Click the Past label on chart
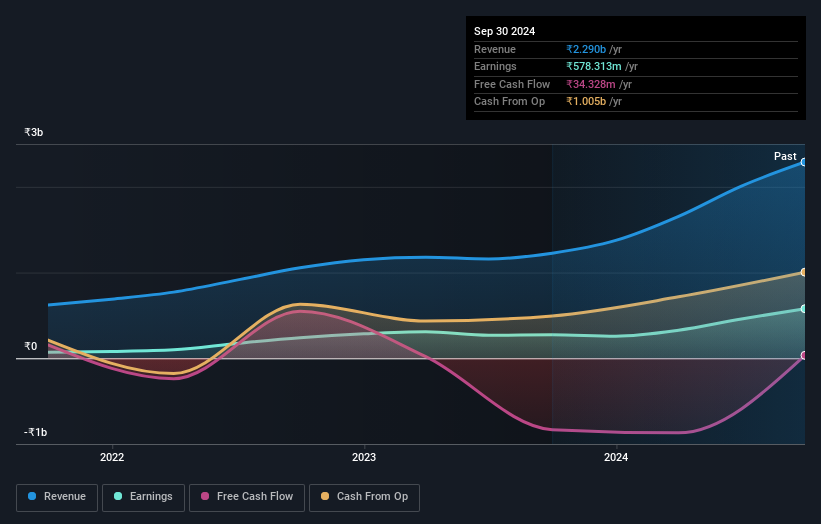The width and height of the screenshot is (821, 524). [785, 156]
